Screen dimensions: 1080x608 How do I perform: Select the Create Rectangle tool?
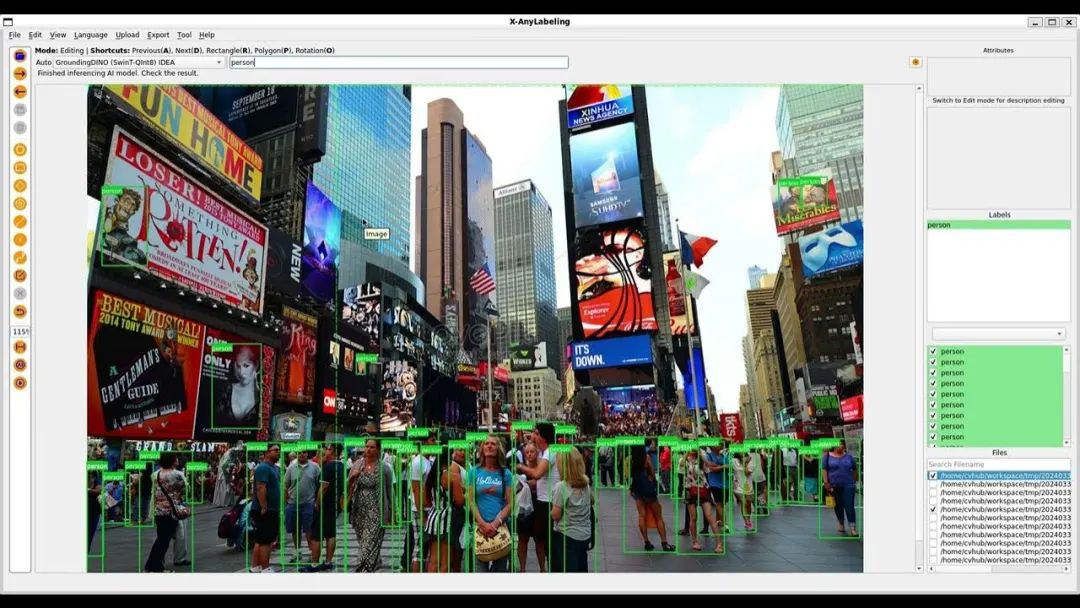[20, 167]
